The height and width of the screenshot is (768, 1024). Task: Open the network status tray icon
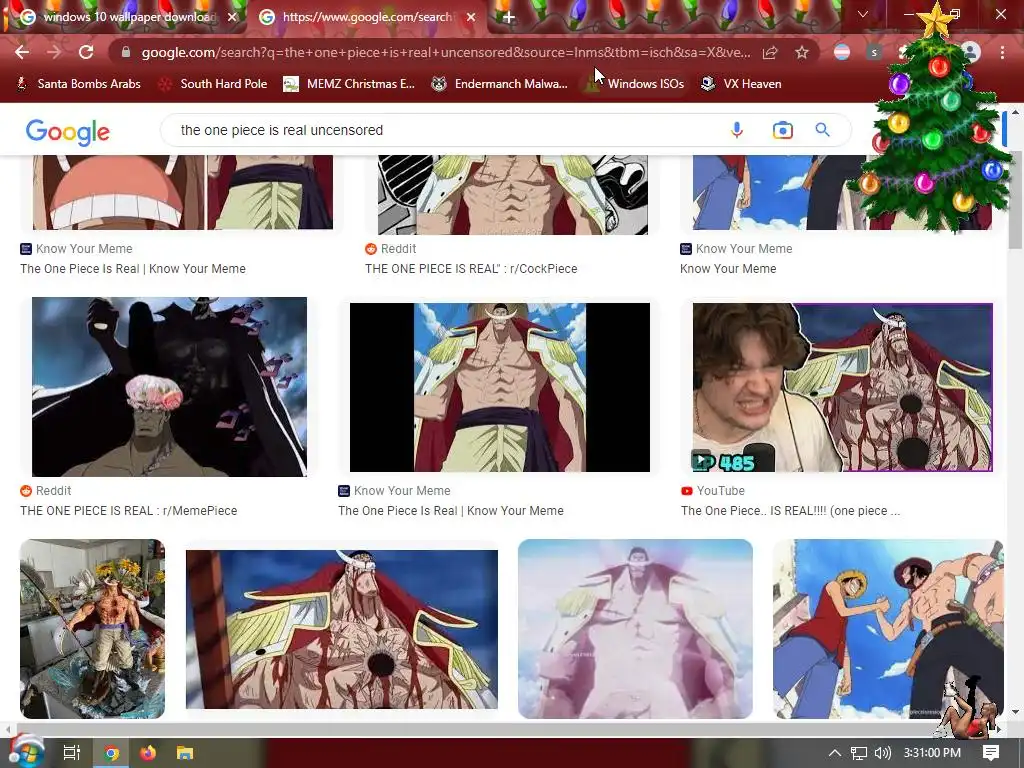pos(859,753)
